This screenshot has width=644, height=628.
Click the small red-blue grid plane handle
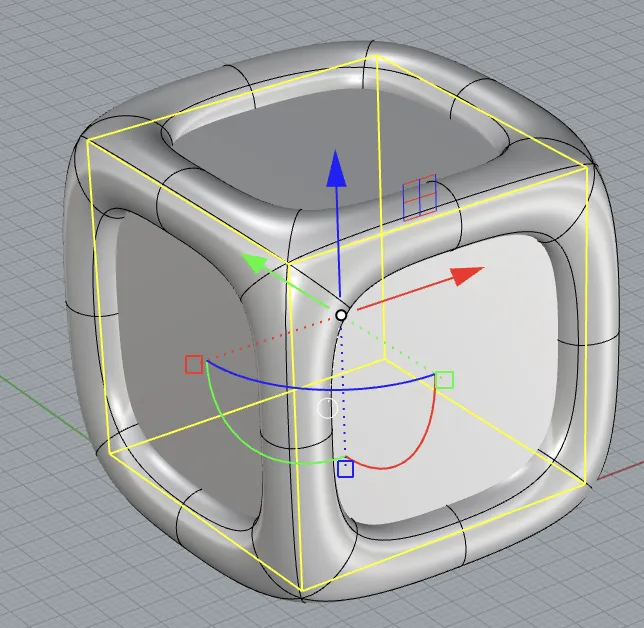(x=419, y=198)
